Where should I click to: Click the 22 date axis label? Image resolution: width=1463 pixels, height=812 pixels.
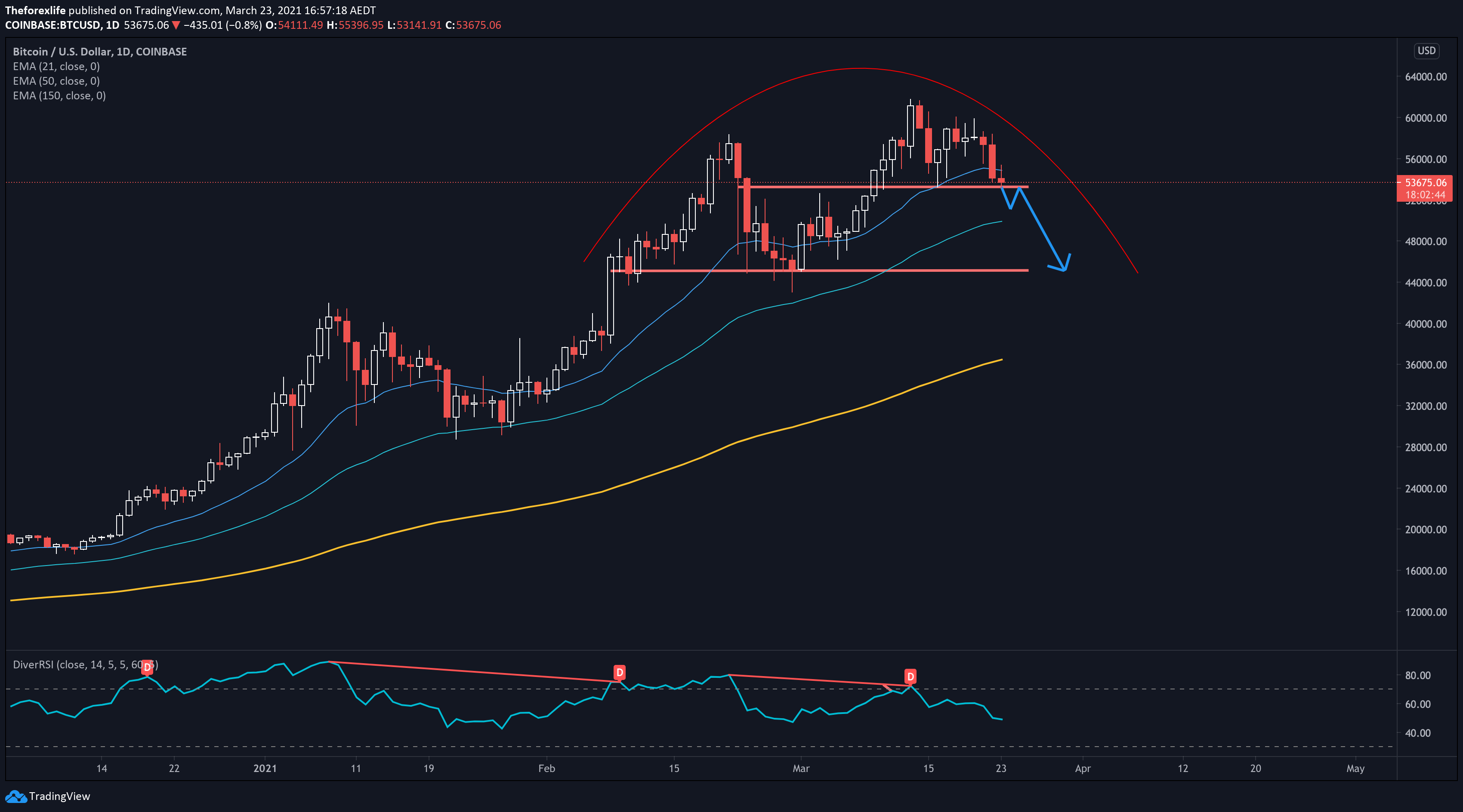[174, 769]
